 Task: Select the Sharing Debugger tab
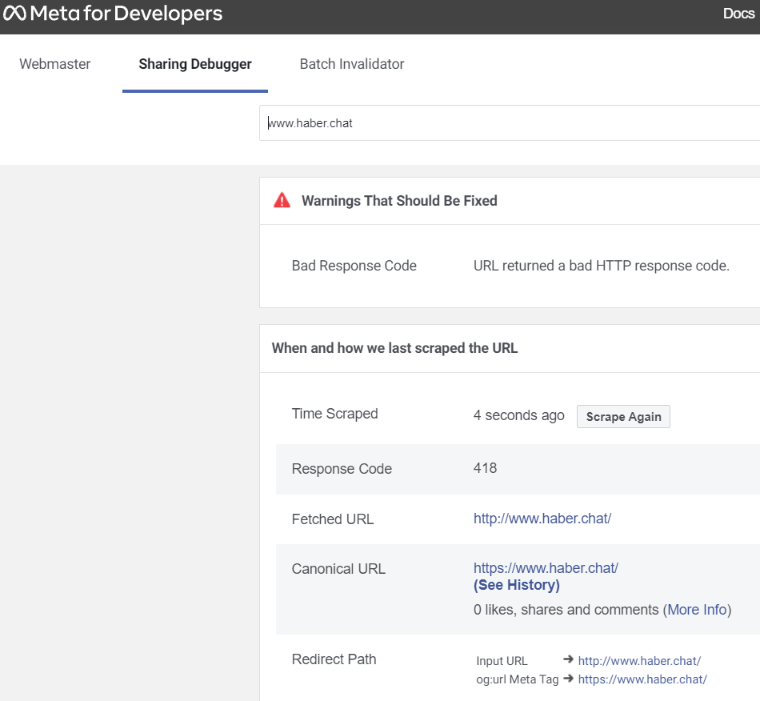tap(195, 64)
